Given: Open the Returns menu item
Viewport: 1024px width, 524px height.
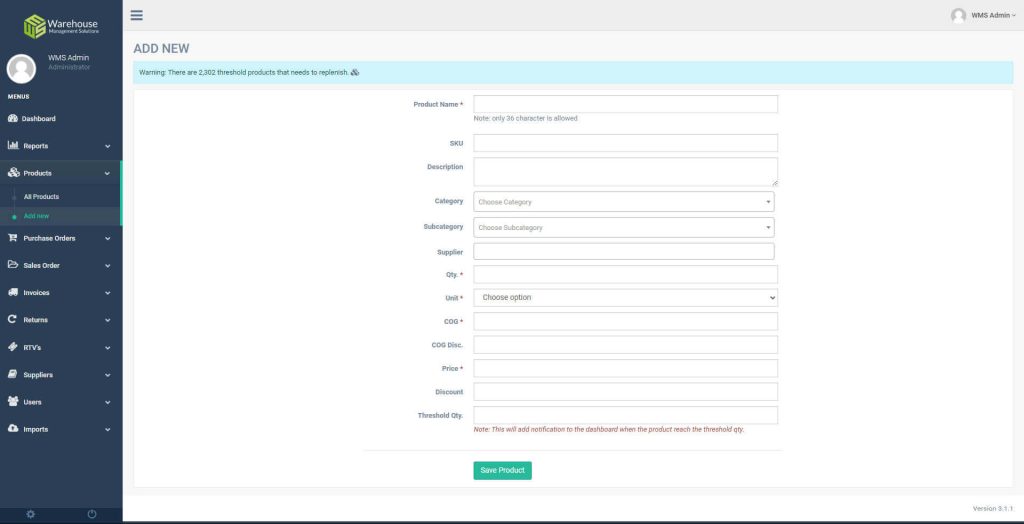Looking at the screenshot, I should coord(60,320).
